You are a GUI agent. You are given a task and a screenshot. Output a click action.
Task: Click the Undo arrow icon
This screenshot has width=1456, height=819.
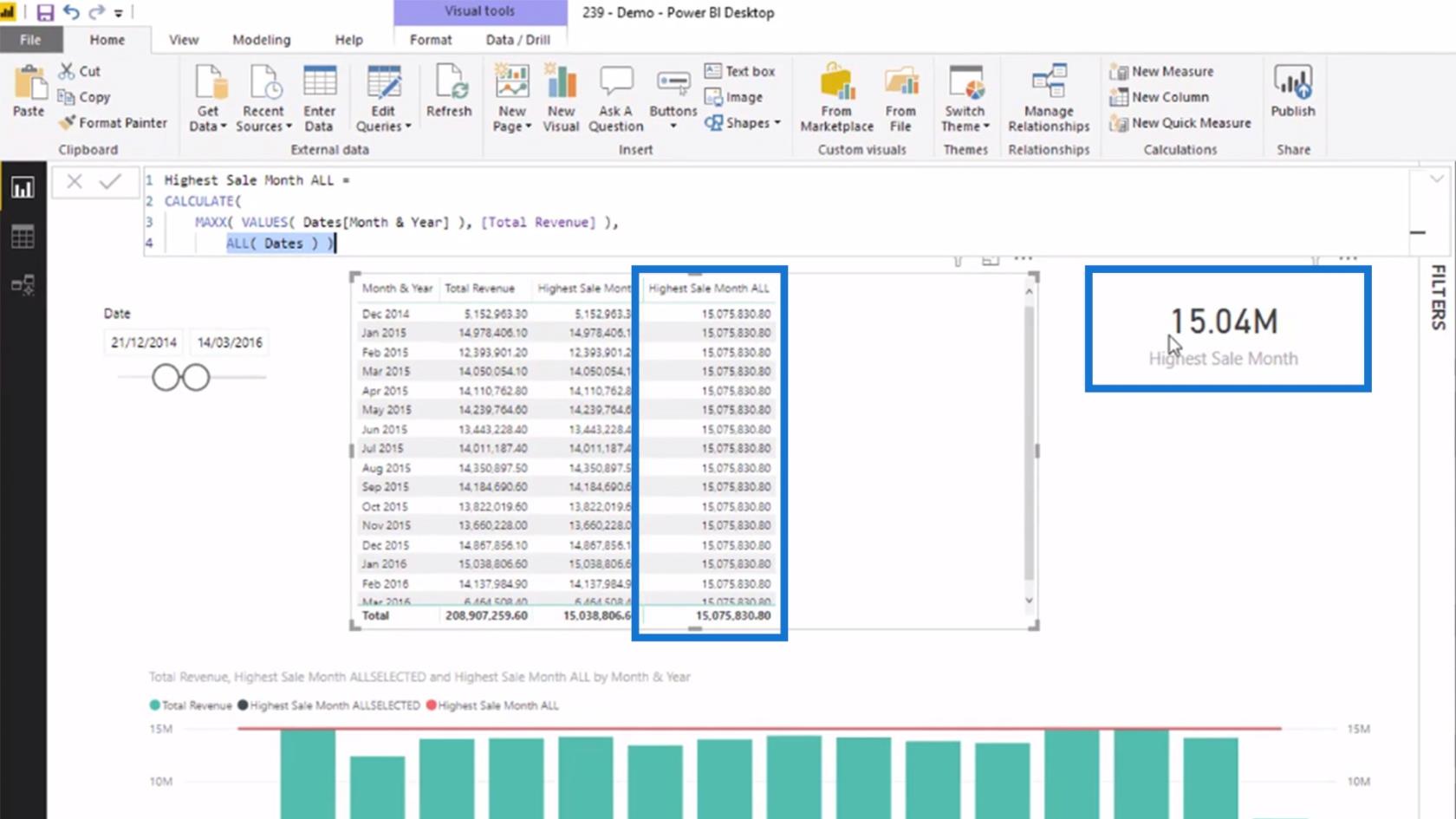coord(71,12)
